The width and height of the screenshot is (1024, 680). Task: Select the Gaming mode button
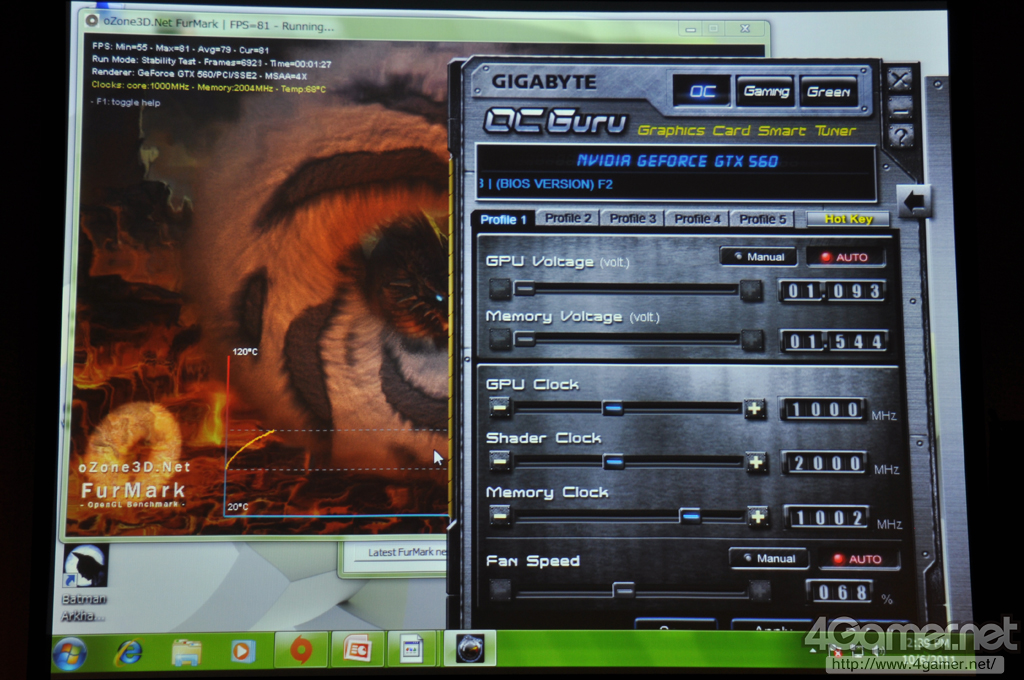coord(765,91)
